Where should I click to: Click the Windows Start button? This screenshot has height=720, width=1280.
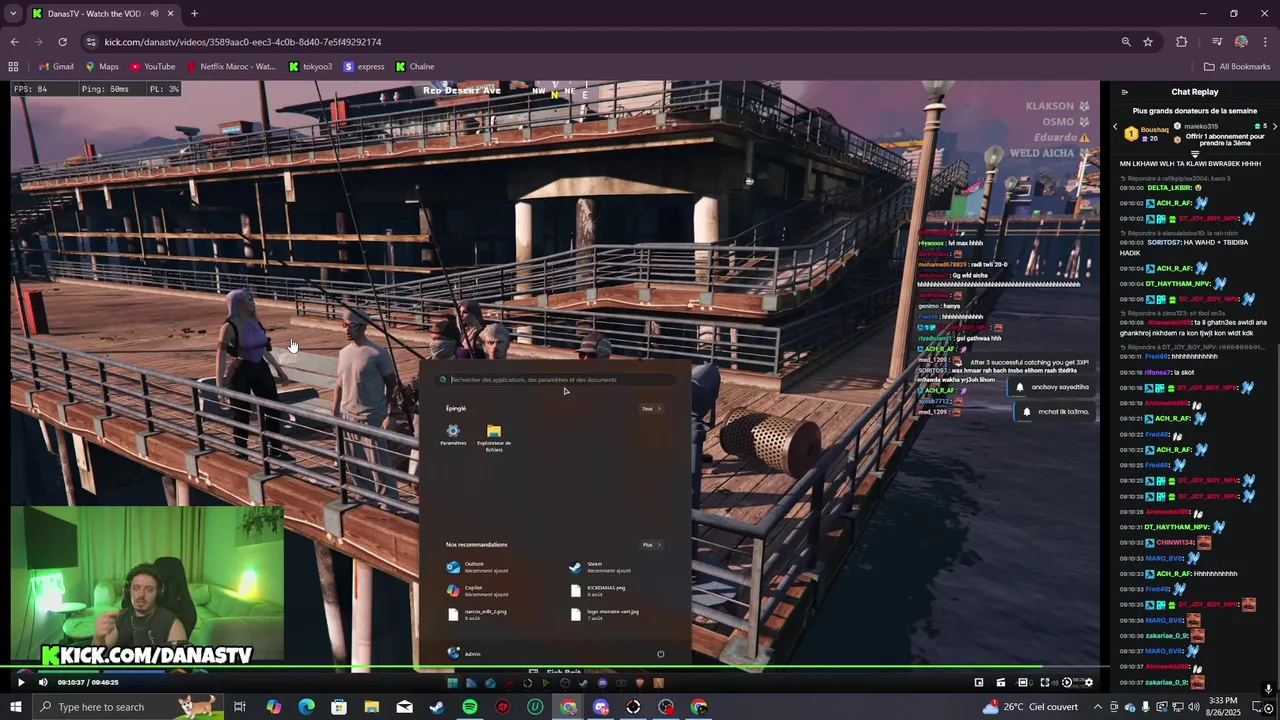click(x=17, y=707)
